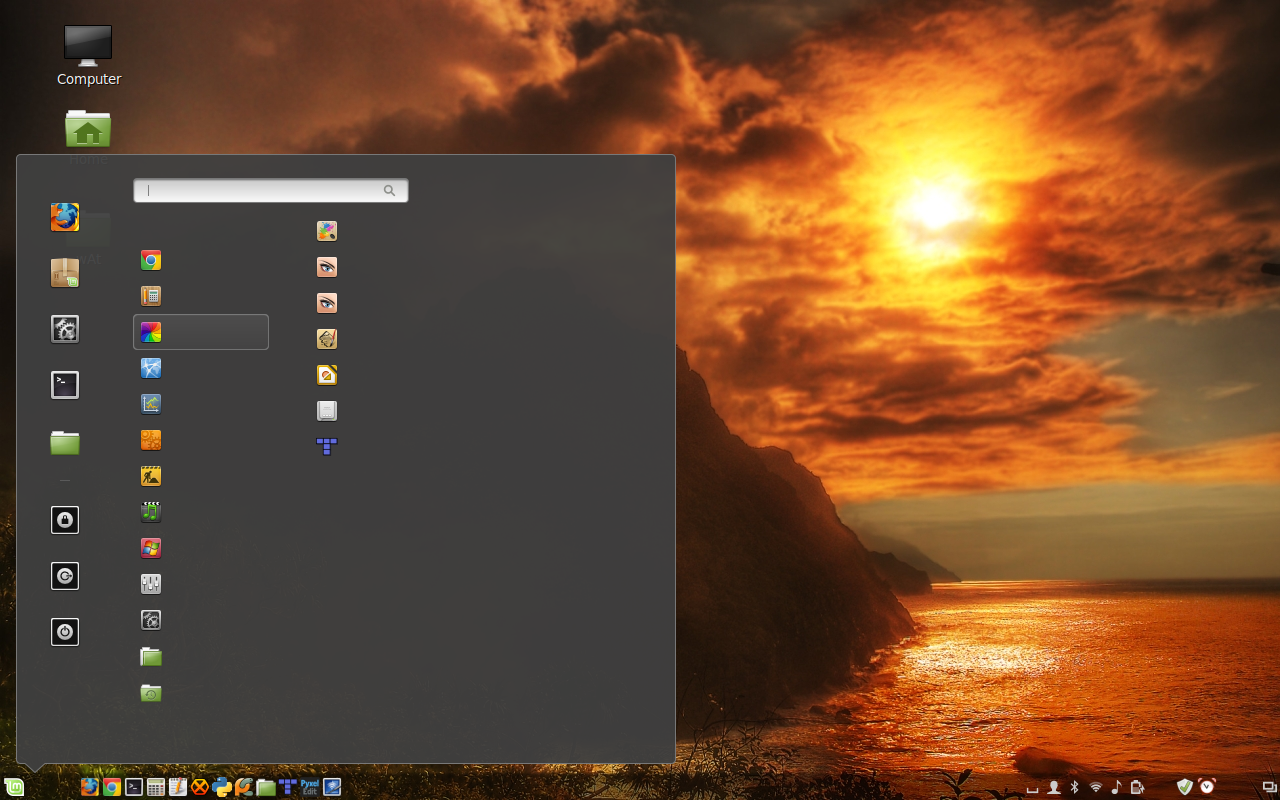Select the sliders Preferences category icon
The image size is (1280, 800).
click(x=151, y=584)
